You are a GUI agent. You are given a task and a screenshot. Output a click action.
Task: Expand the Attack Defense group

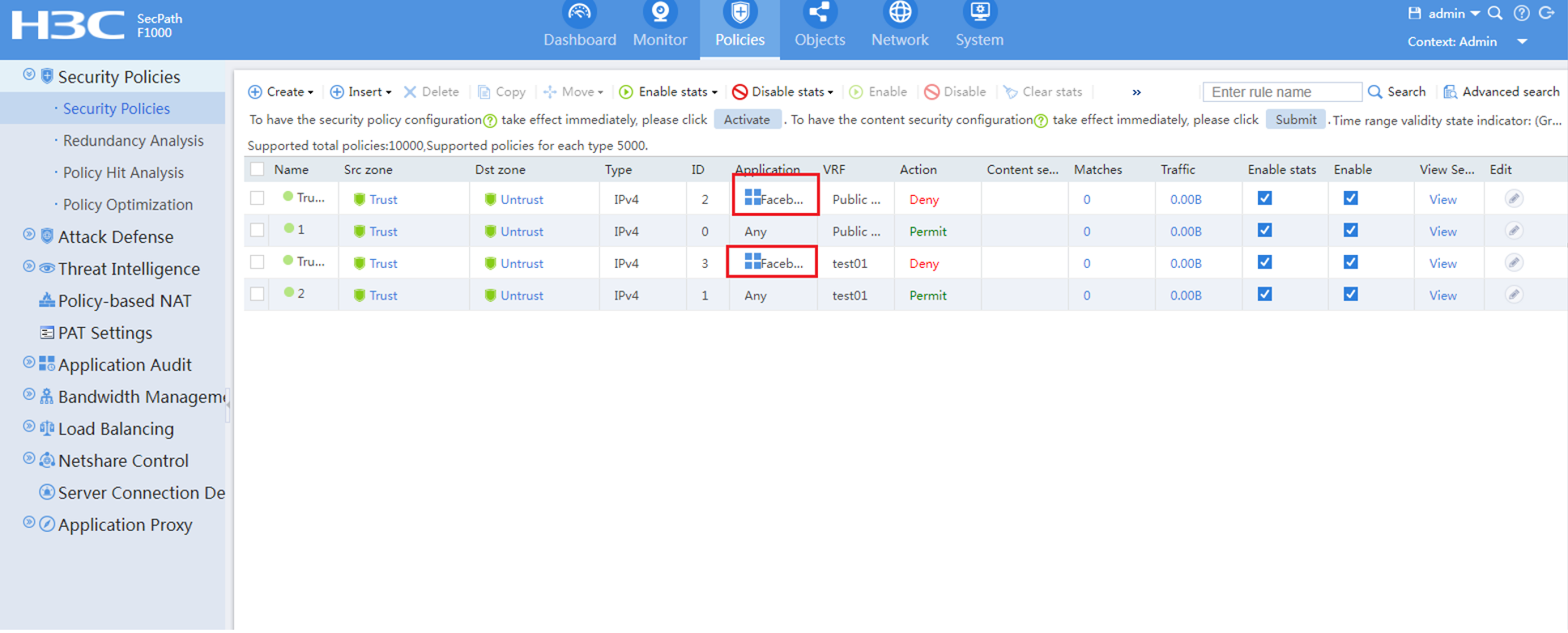29,235
